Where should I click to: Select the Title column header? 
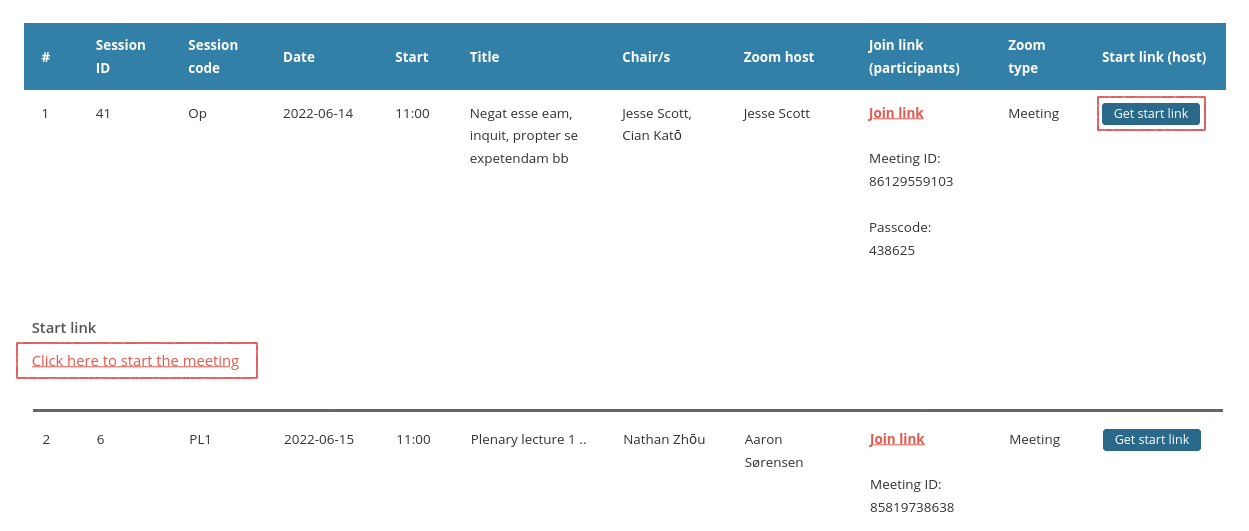484,57
